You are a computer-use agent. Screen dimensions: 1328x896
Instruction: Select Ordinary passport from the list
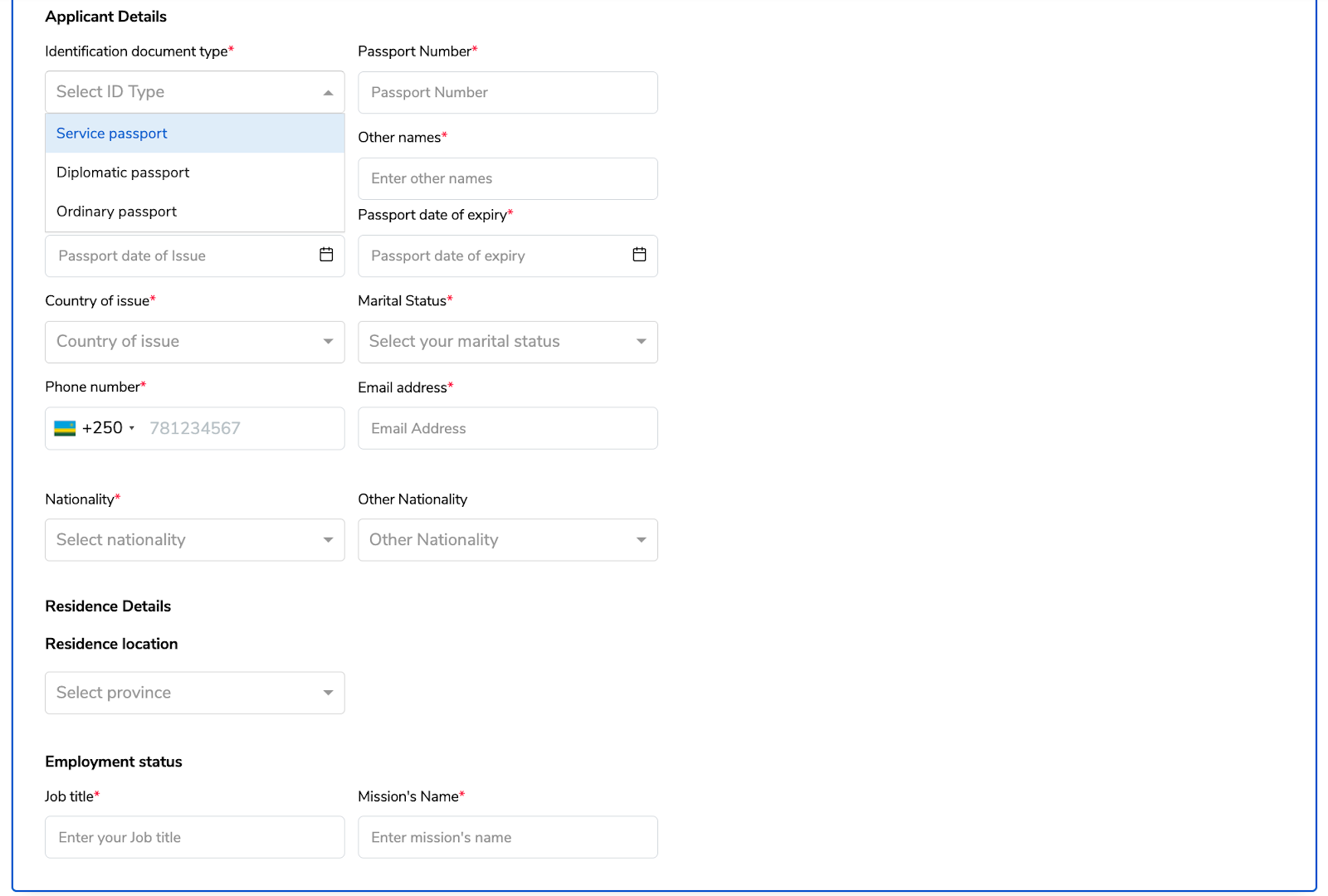(116, 212)
